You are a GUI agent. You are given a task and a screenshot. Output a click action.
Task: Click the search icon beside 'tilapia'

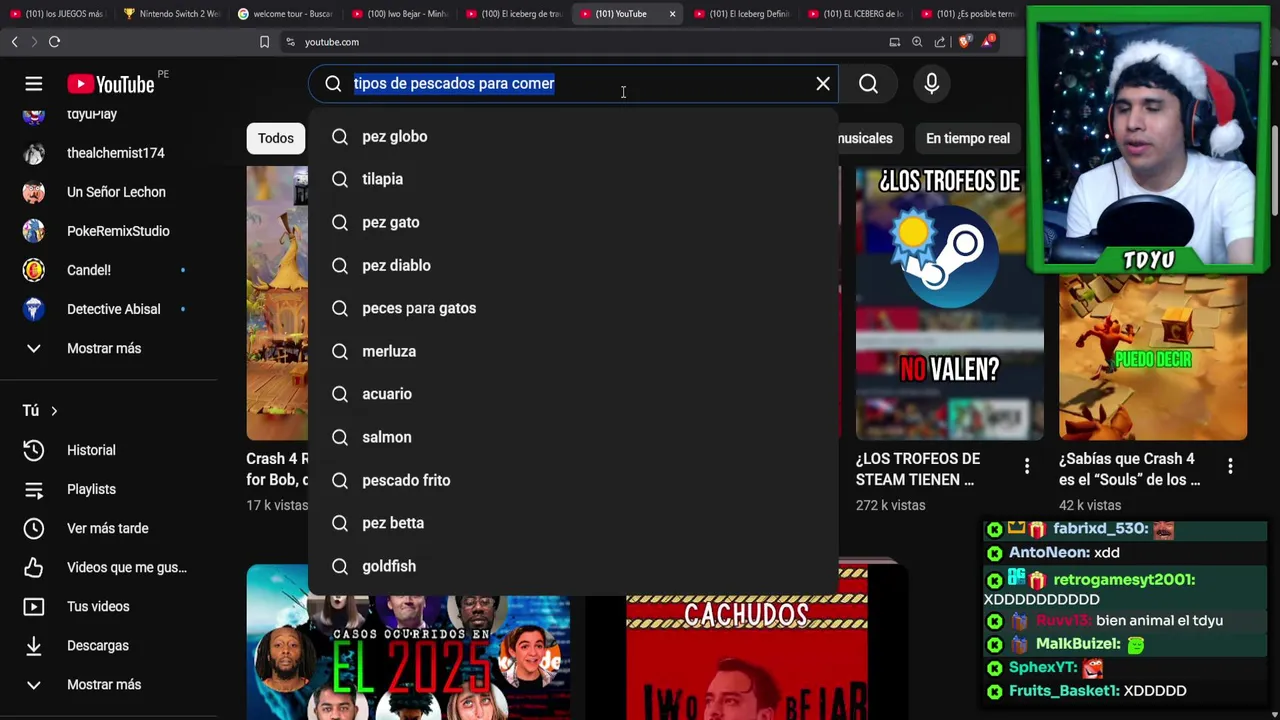point(340,179)
